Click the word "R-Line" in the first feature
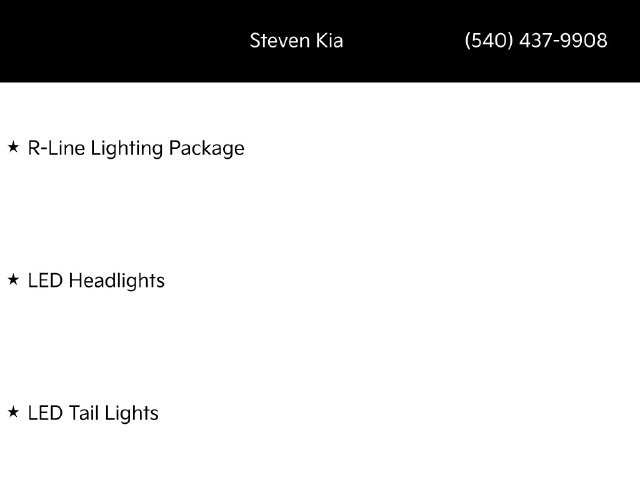This screenshot has height=480, width=640. 56,148
